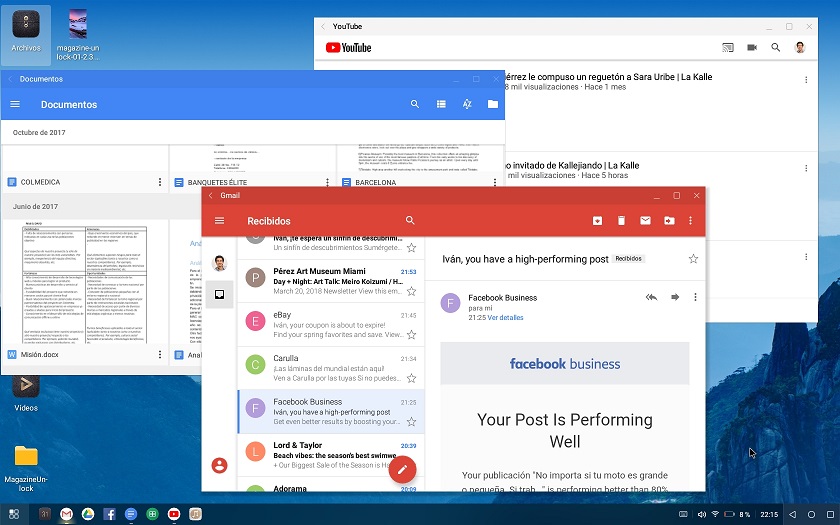Open the Pérez Art Museum Miami email
The width and height of the screenshot is (840, 525).
click(331, 281)
